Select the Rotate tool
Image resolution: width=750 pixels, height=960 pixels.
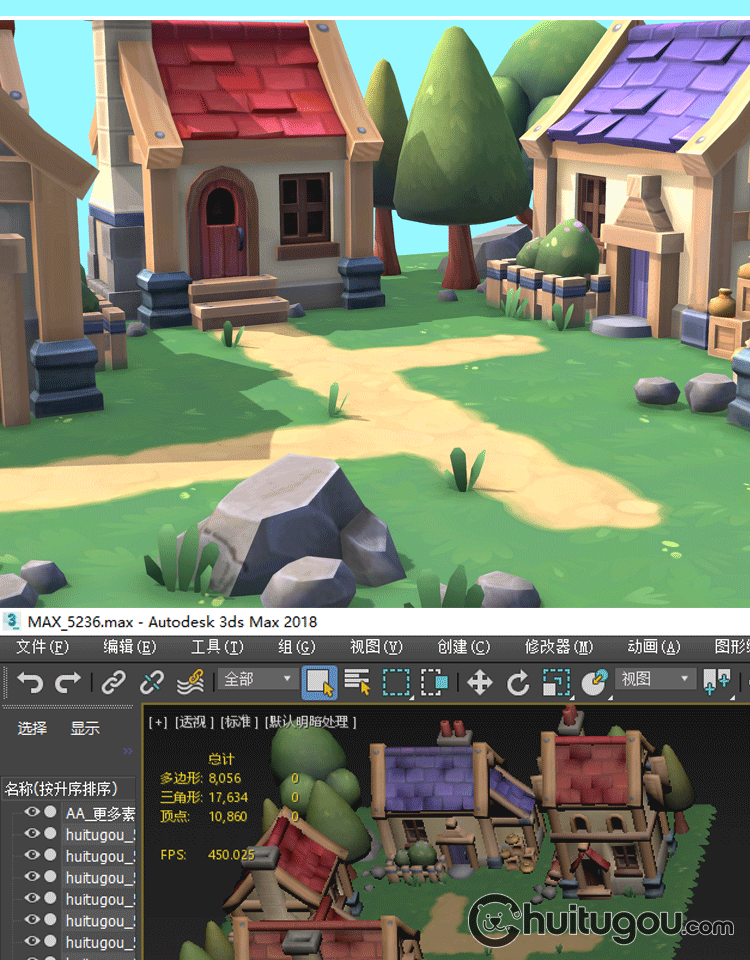[x=518, y=683]
